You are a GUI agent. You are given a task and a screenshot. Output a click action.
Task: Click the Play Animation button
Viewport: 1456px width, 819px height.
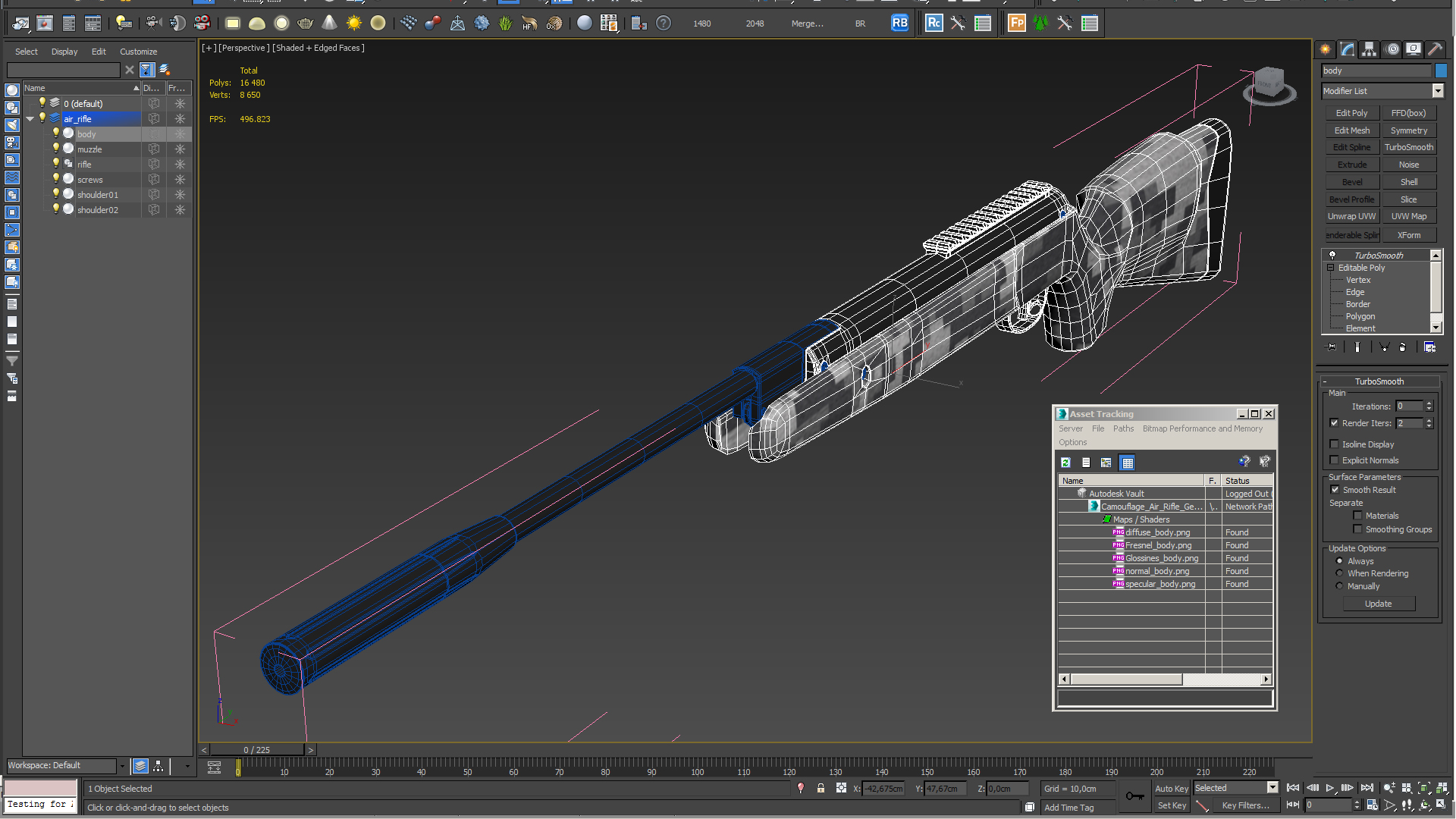(1330, 789)
